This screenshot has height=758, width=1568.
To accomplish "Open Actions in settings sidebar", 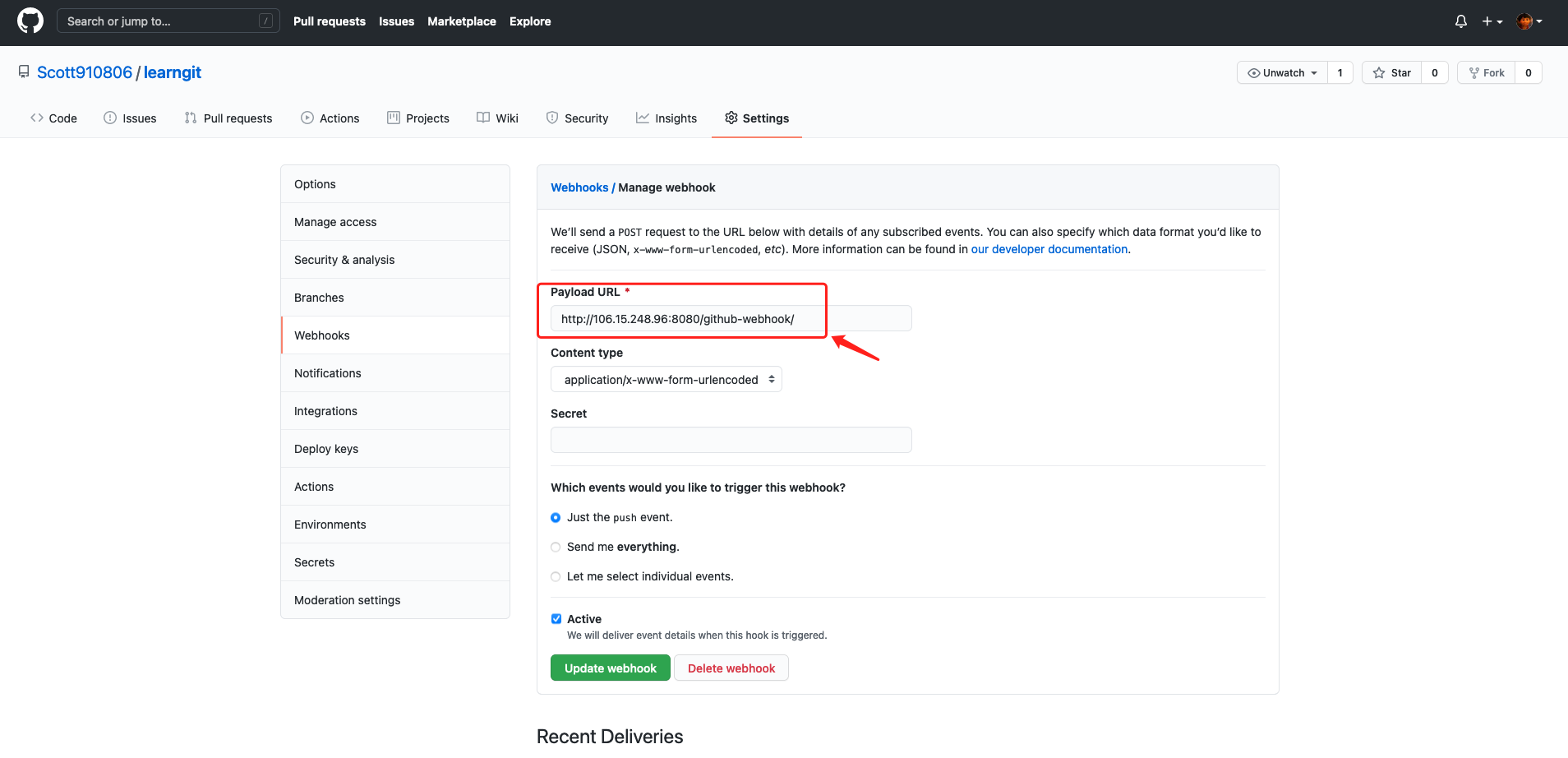I will pos(395,487).
